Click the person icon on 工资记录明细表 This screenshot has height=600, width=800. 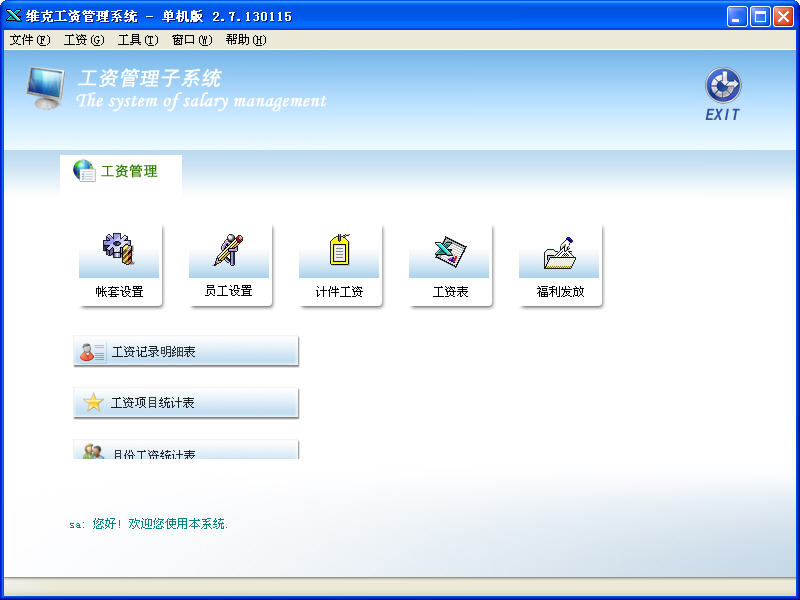91,352
